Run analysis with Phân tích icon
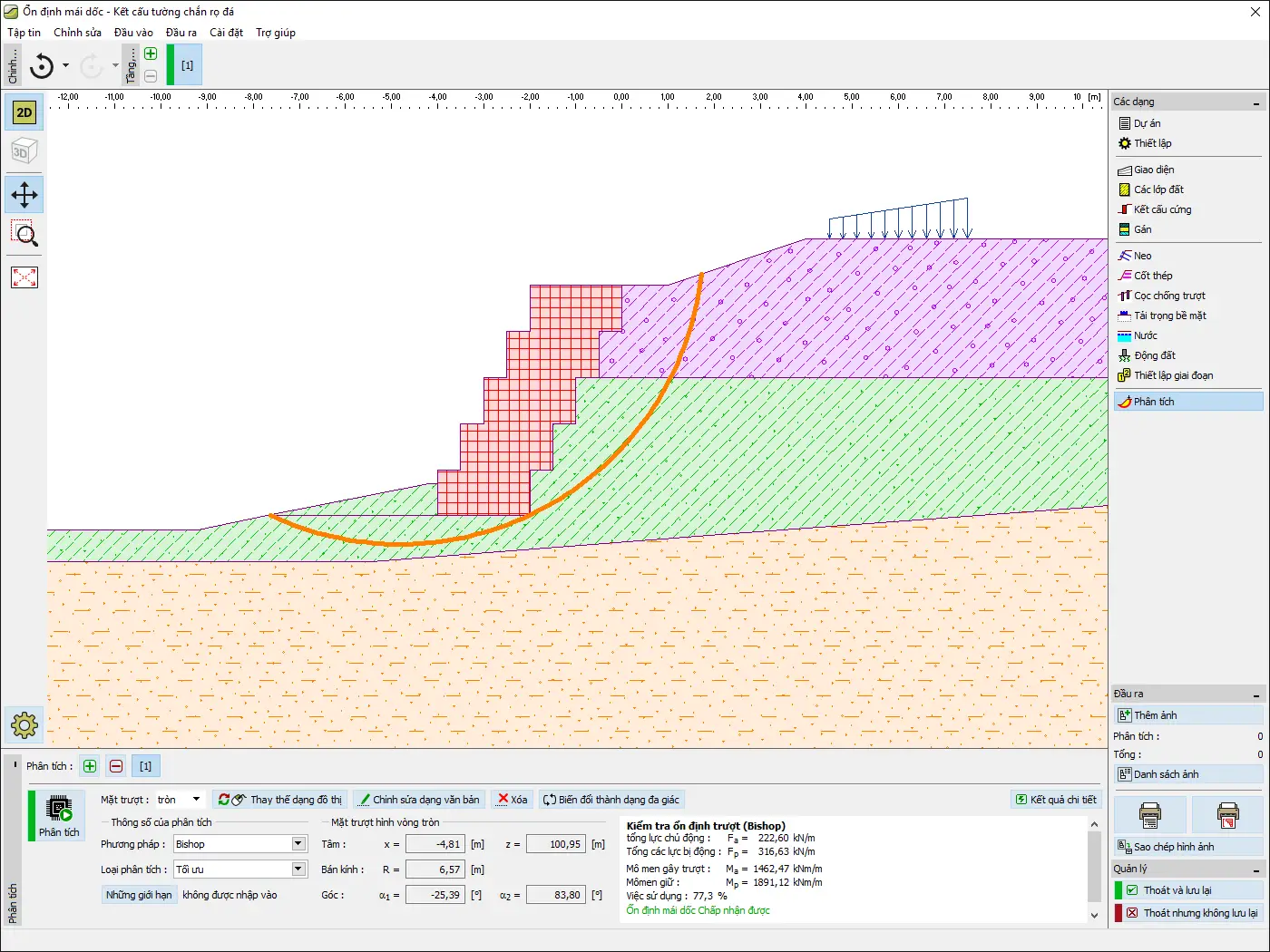The image size is (1270, 952). pos(59,815)
